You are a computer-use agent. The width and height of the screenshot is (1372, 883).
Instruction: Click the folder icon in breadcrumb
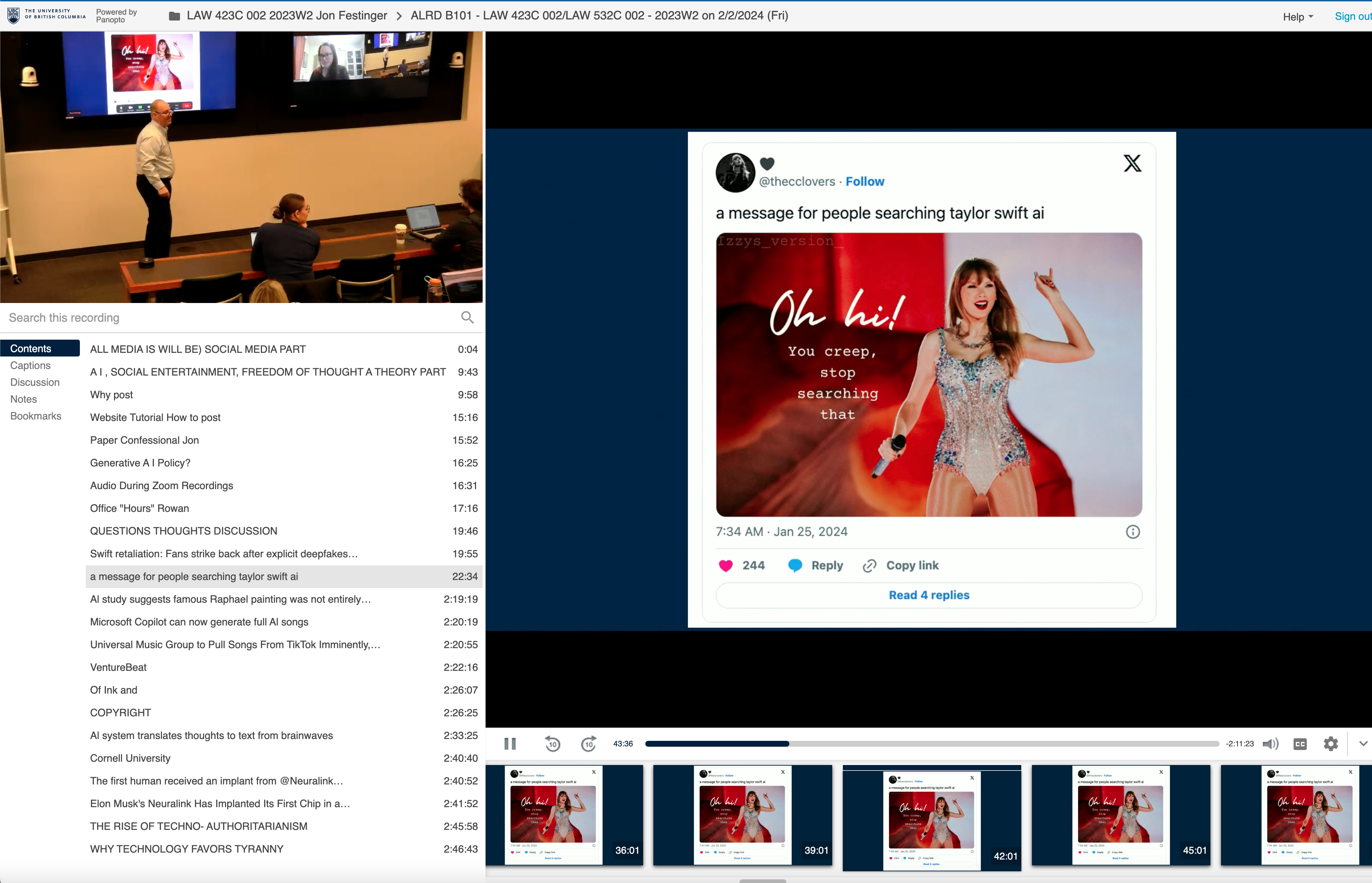(174, 16)
